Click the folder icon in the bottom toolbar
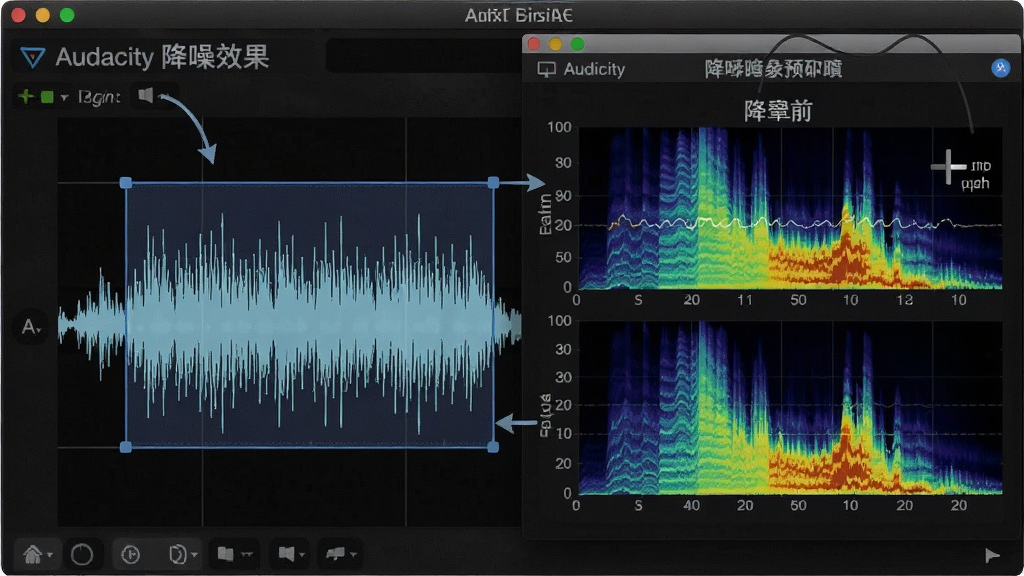The width and height of the screenshot is (1024, 576). click(225, 554)
